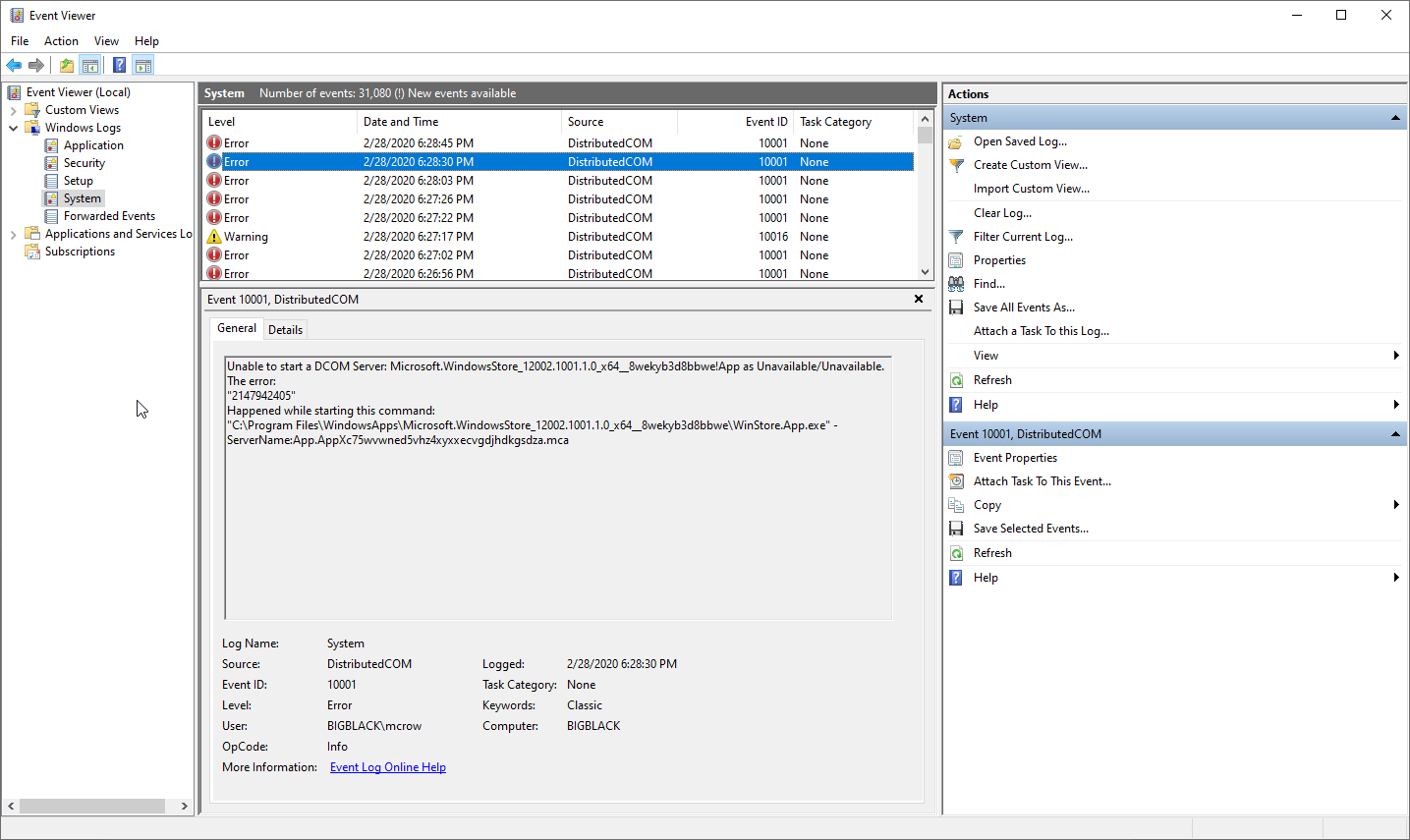The height and width of the screenshot is (840, 1410).
Task: Select the error event logged at 6:28:03 PM
Action: (x=558, y=181)
